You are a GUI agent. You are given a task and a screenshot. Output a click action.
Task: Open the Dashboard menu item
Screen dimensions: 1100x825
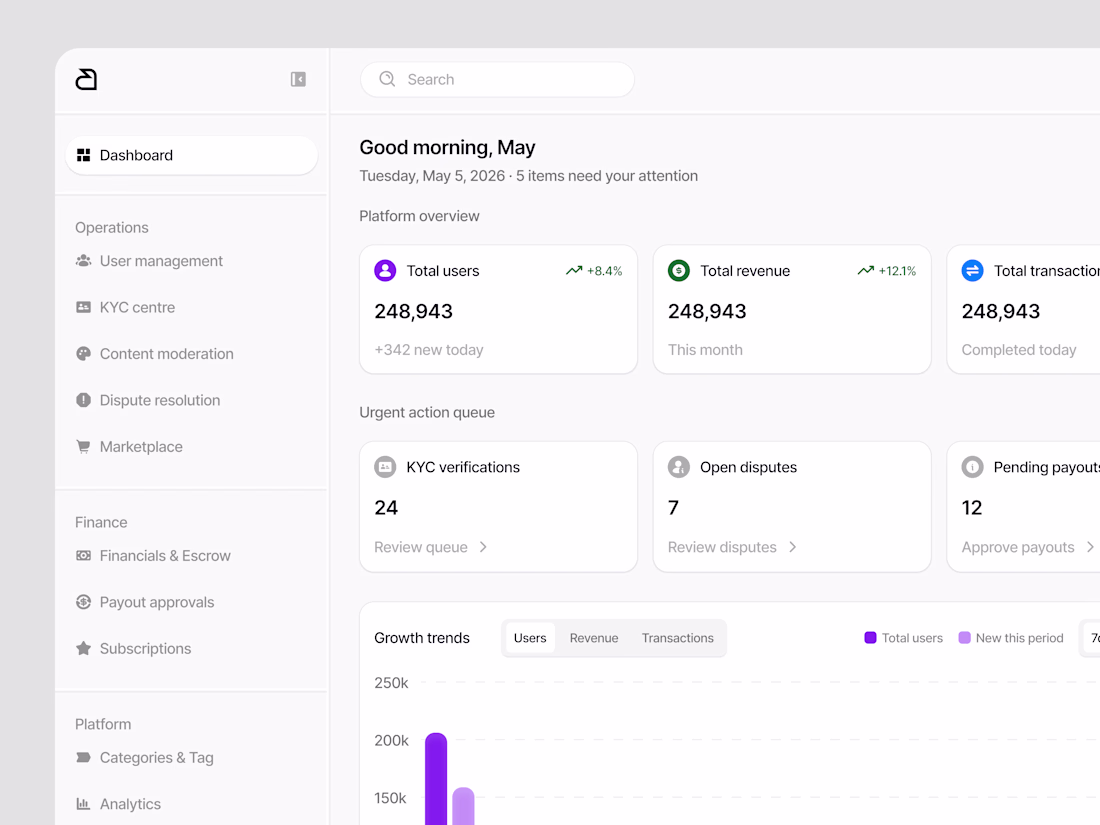point(192,155)
